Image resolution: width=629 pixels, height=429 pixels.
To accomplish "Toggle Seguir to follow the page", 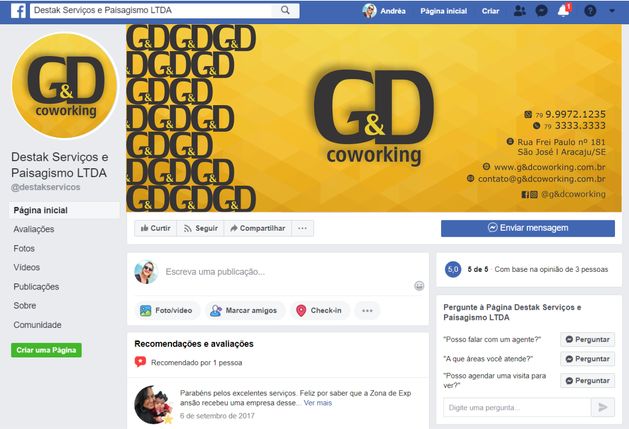I will pyautogui.click(x=201, y=228).
